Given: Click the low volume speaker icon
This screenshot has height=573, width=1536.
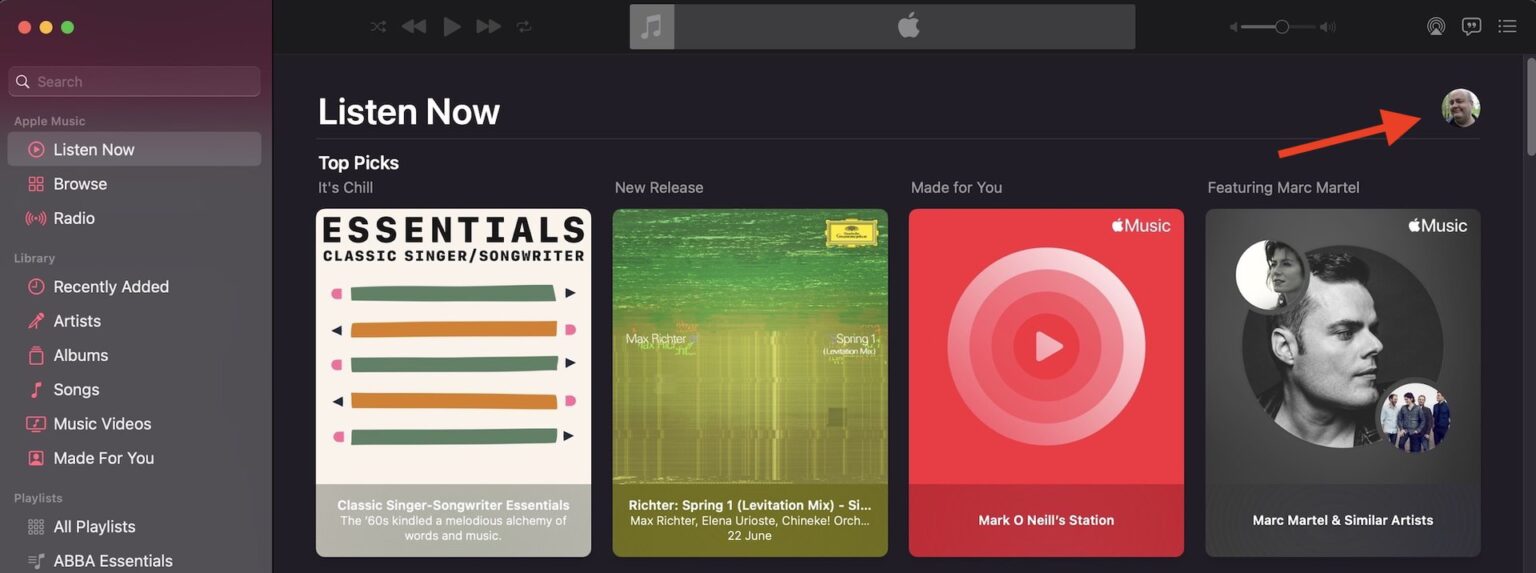Looking at the screenshot, I should [1234, 27].
